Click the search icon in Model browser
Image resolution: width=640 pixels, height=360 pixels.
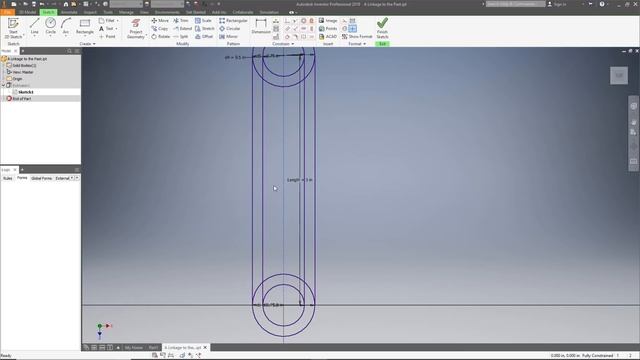point(69,51)
